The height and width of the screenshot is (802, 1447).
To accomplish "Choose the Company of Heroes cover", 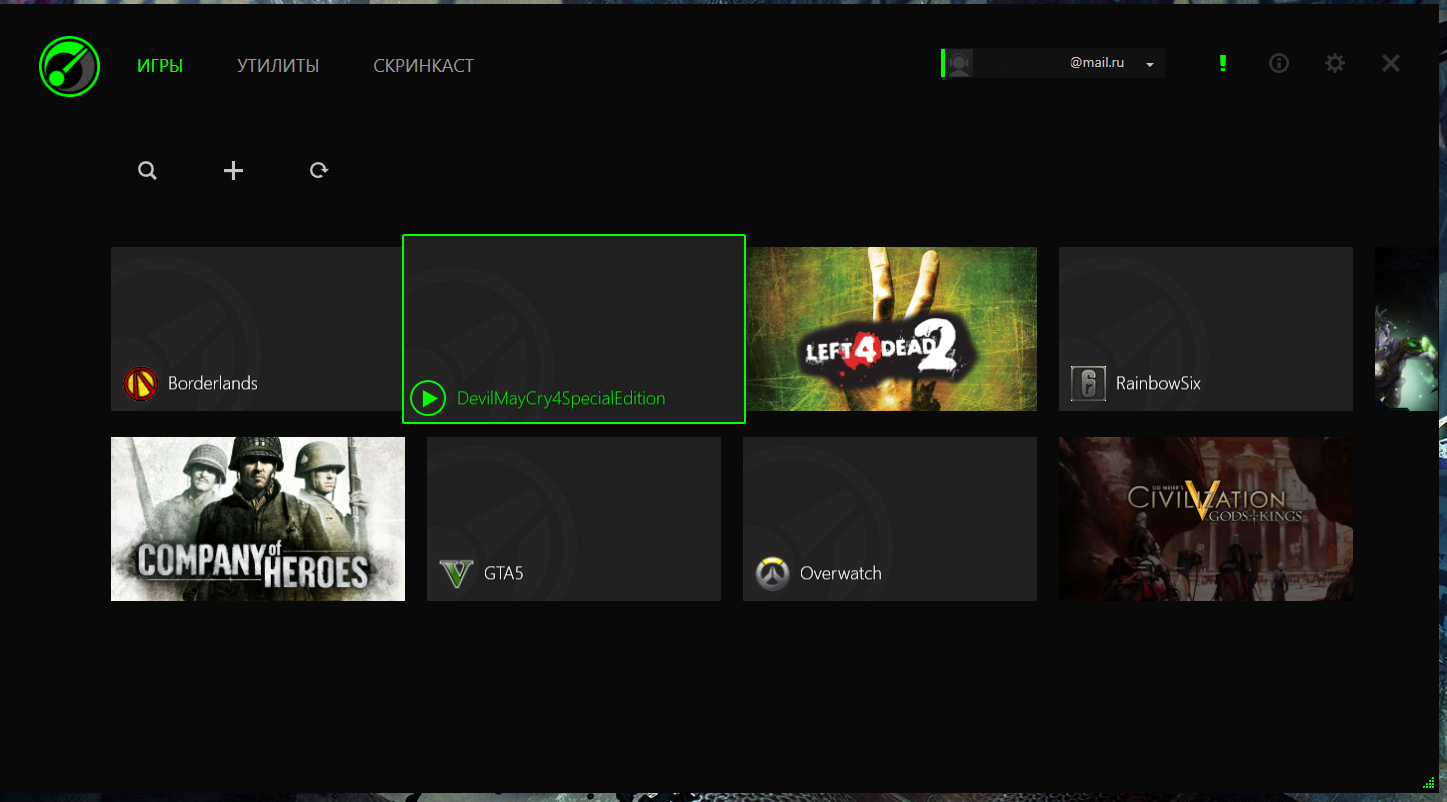I will coord(258,519).
